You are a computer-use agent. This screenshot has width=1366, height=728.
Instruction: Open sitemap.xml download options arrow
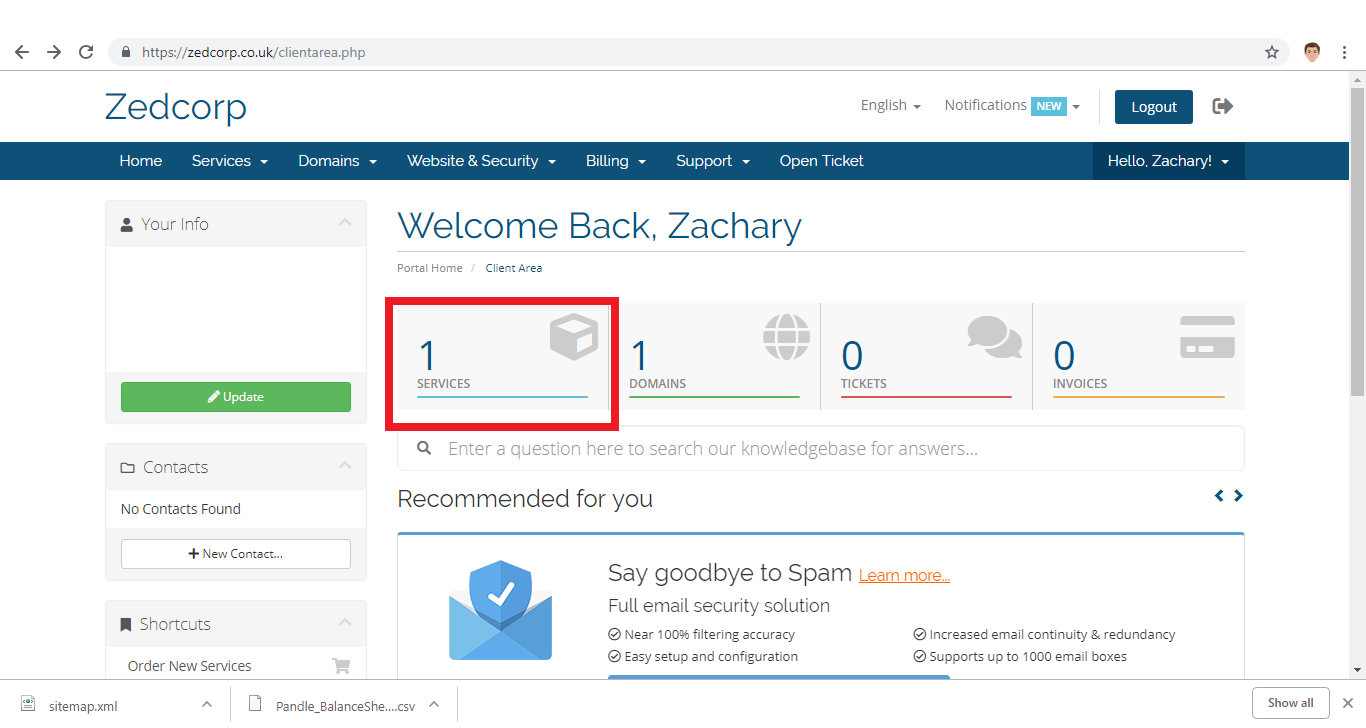coord(207,704)
